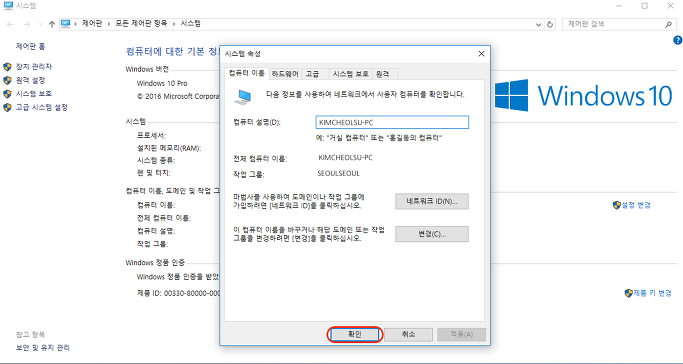Click 취소 to cancel the dialog
The height and width of the screenshot is (364, 683).
(x=408, y=334)
